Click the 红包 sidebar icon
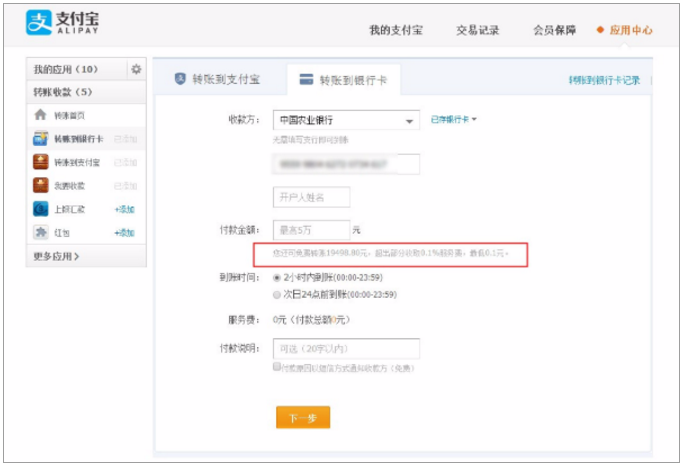 point(40,232)
